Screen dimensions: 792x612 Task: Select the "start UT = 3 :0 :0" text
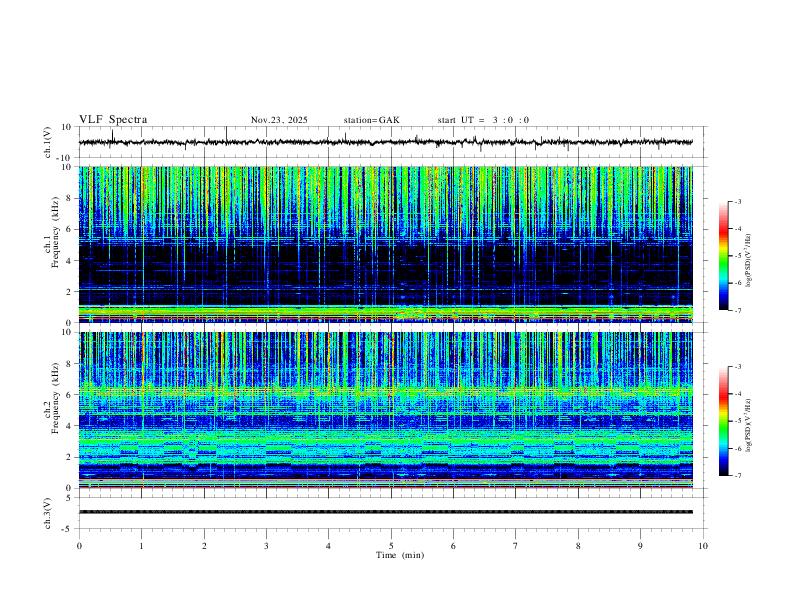click(483, 120)
